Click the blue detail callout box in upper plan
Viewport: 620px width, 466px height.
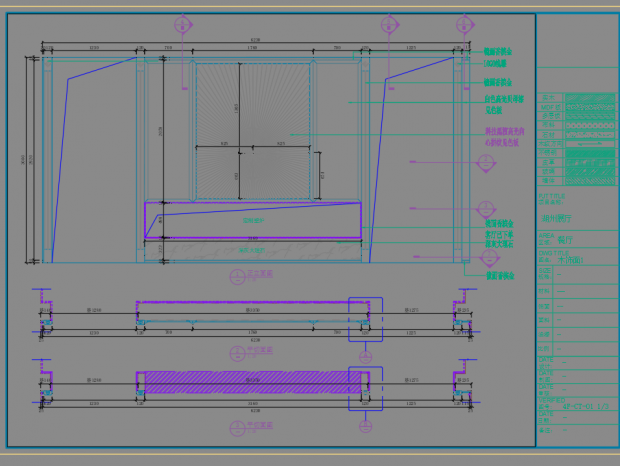[364, 319]
